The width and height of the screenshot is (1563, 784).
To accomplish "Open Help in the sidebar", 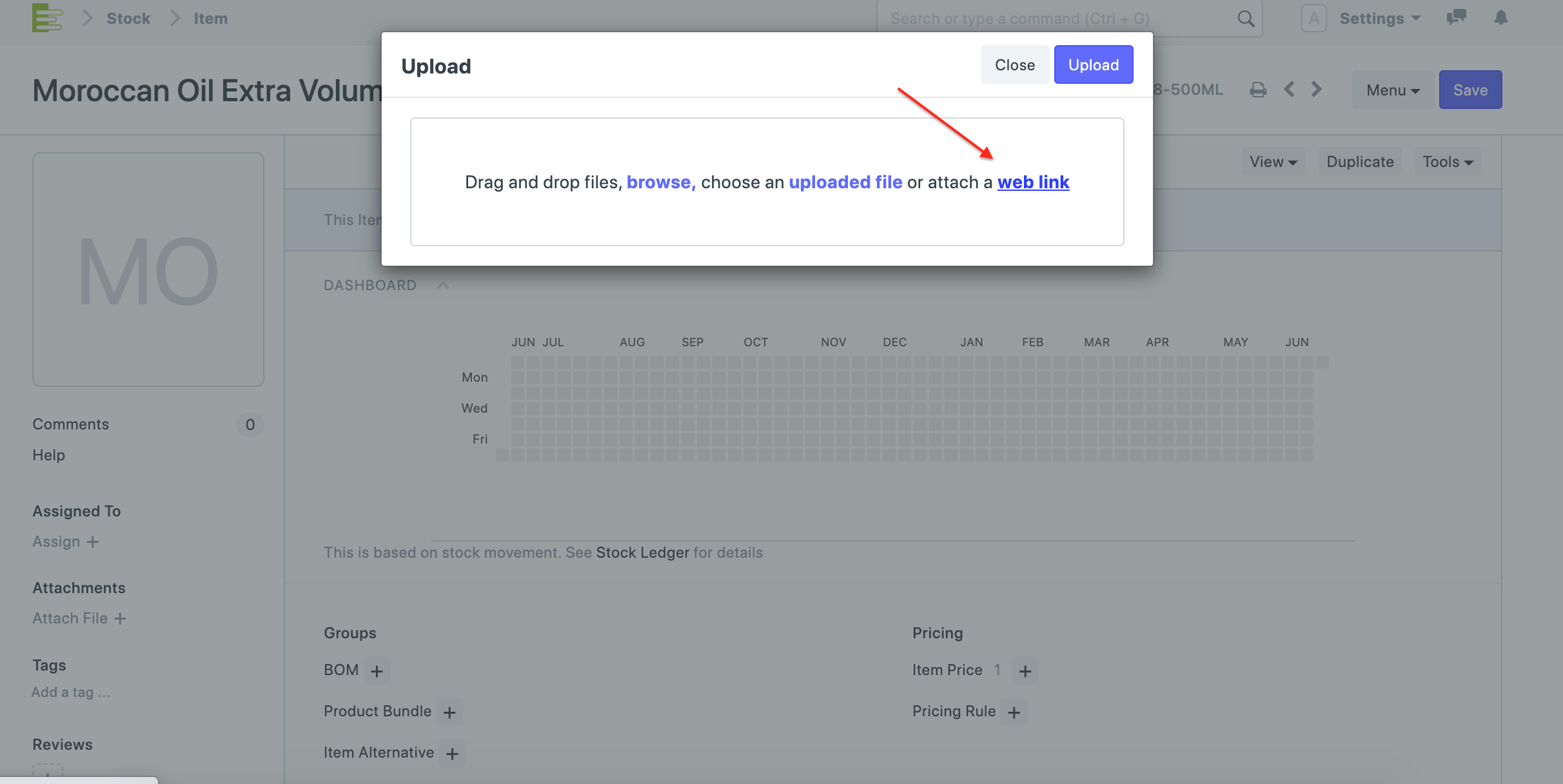I will tap(49, 455).
